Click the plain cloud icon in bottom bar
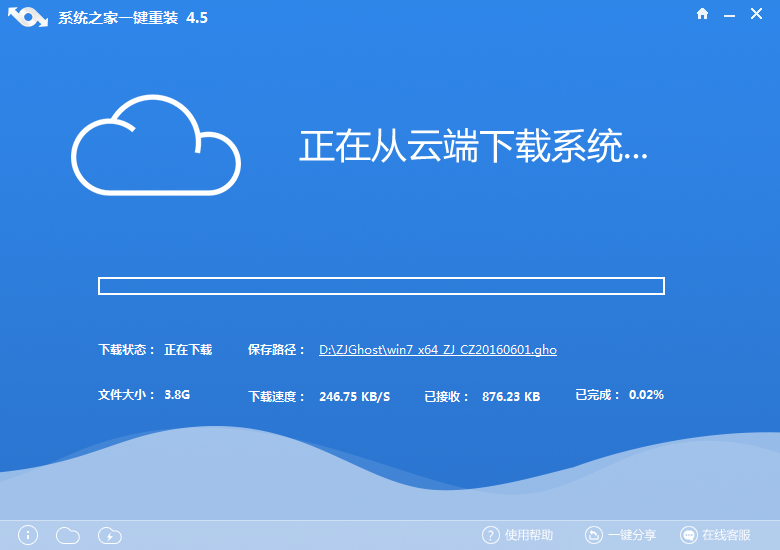Image resolution: width=780 pixels, height=550 pixels. [68, 535]
